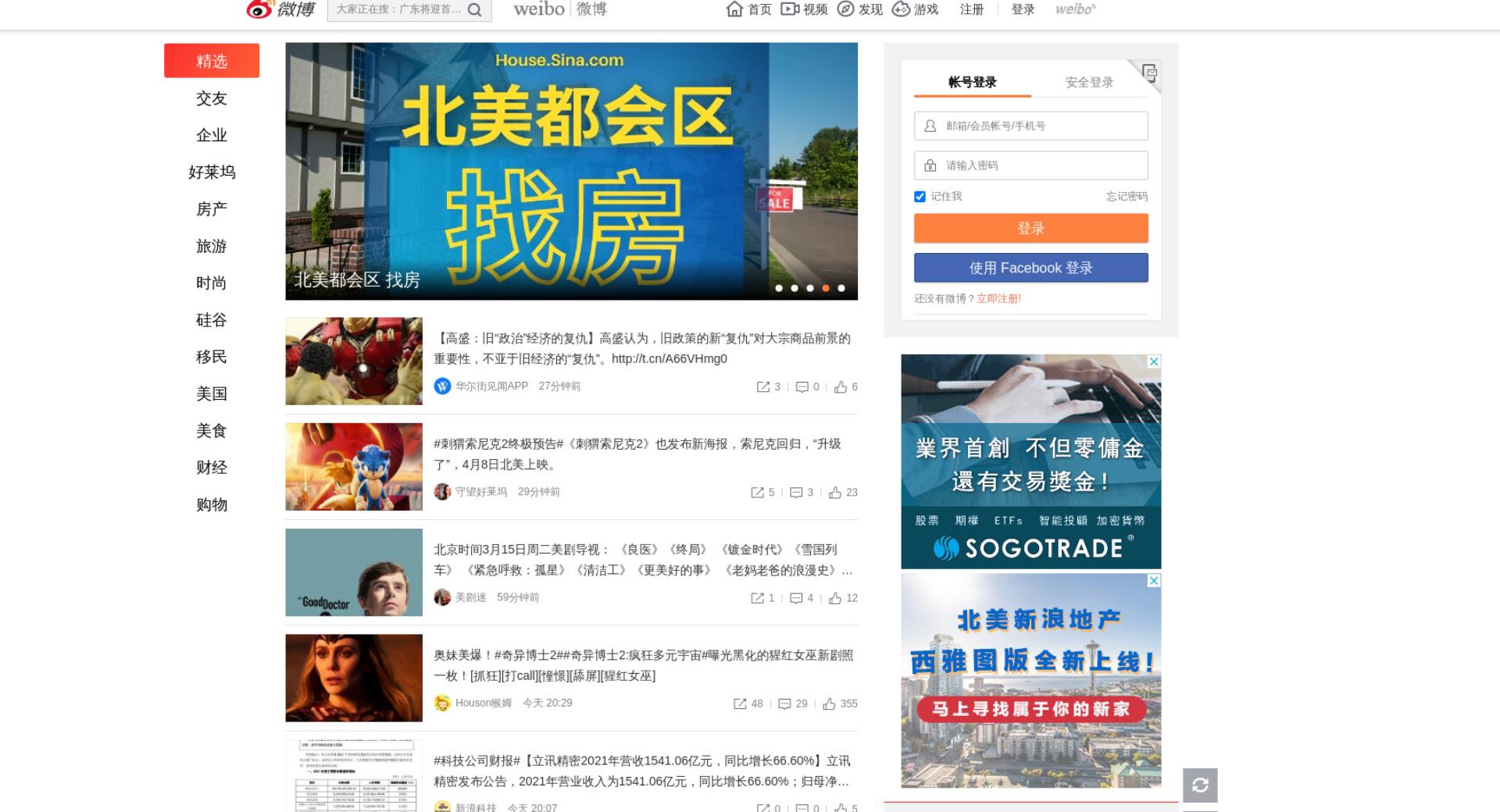Open 美剧迷 avatar
1500x812 pixels.
pos(442,597)
